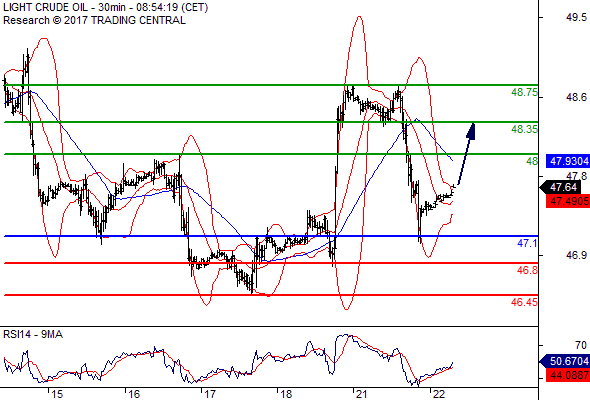Select the black 47.64 current price tag
Viewport: 590px width, 400px height.
click(561, 187)
